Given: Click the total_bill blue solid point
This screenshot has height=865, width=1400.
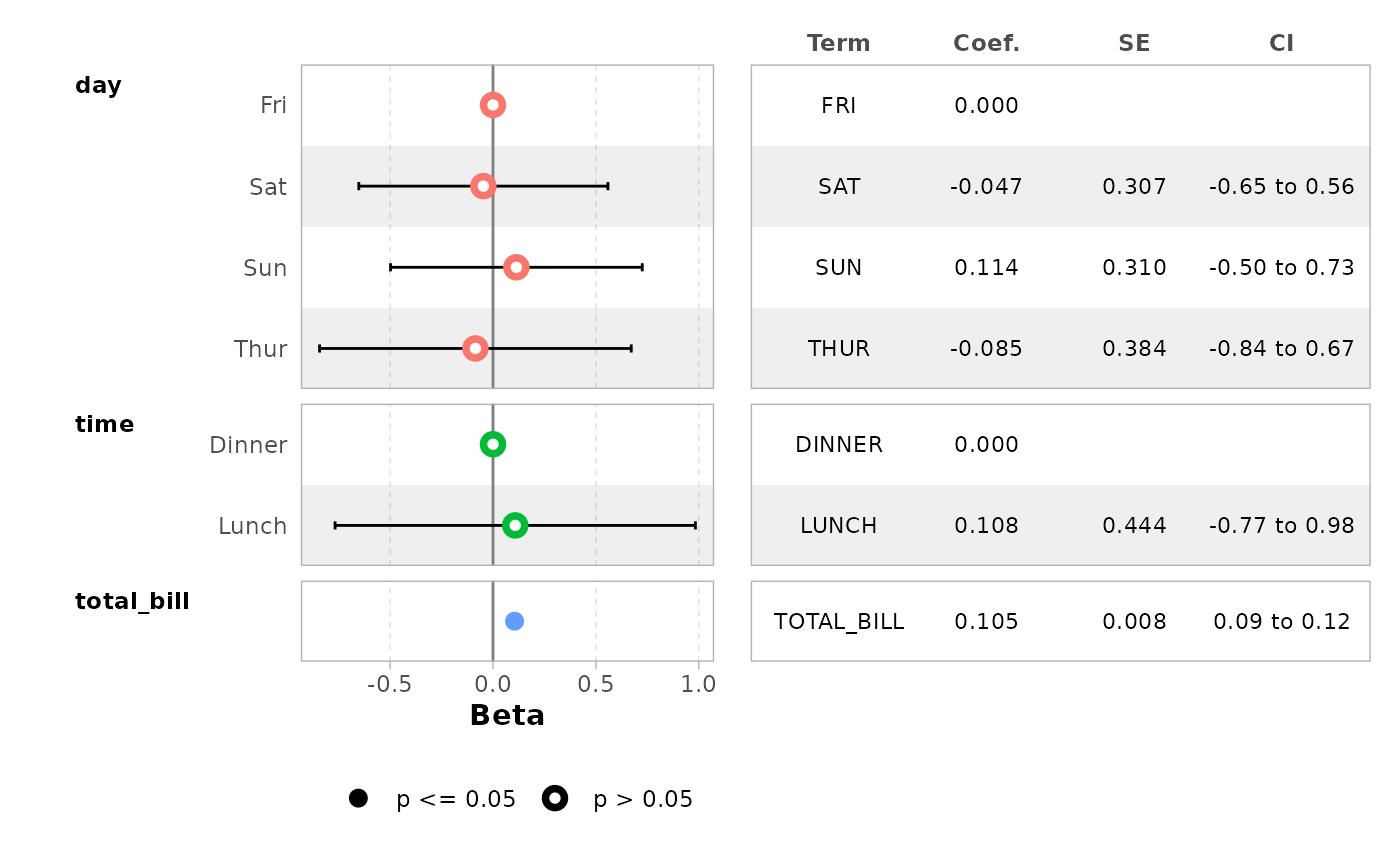Looking at the screenshot, I should click(x=514, y=621).
